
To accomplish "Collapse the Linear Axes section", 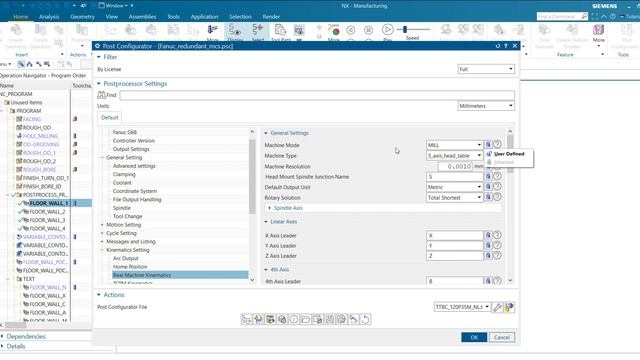I will click(266, 222).
